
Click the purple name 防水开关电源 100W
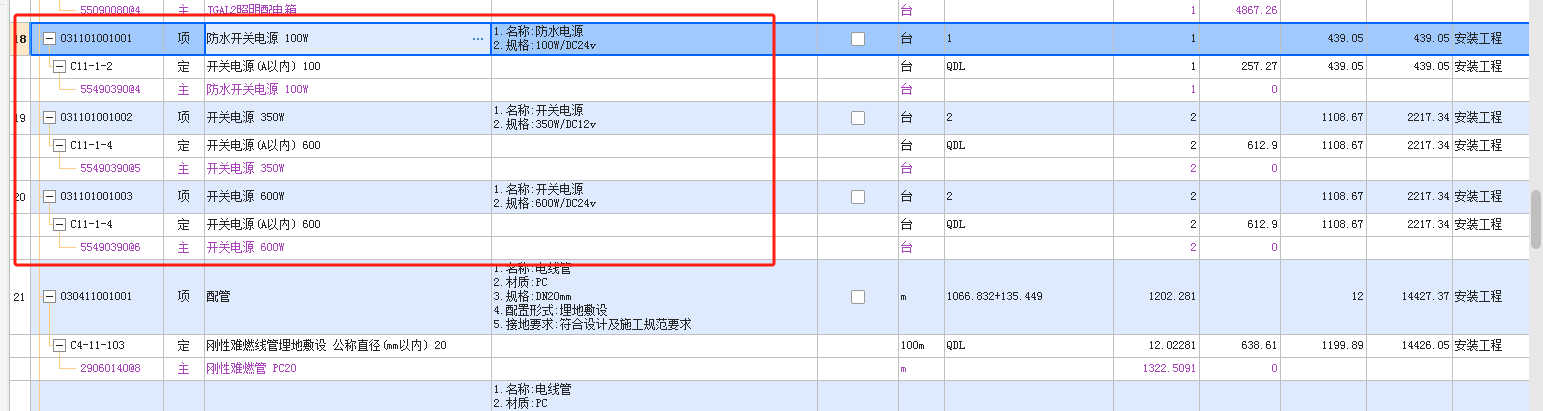coord(257,90)
